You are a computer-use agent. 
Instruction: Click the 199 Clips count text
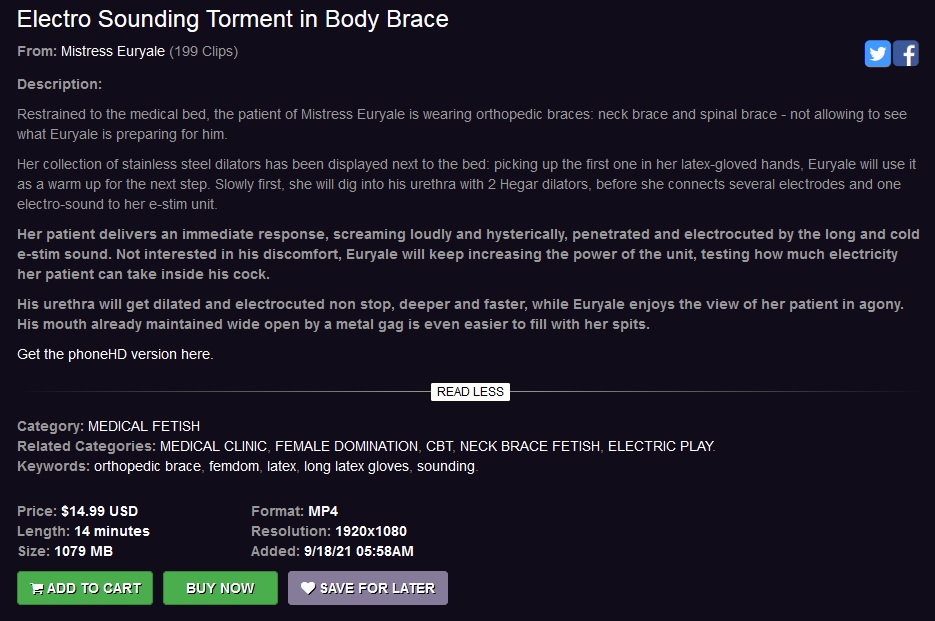203,51
